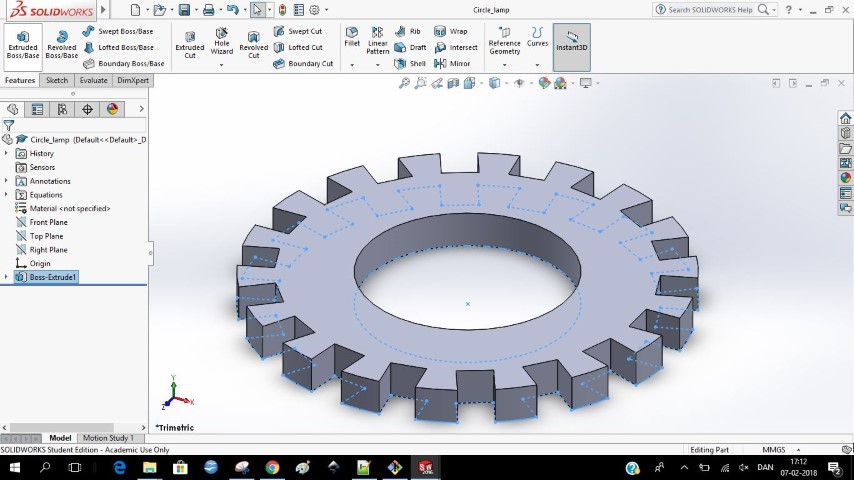Select the Linear Pattern tool
The width and height of the screenshot is (854, 480).
point(377,41)
